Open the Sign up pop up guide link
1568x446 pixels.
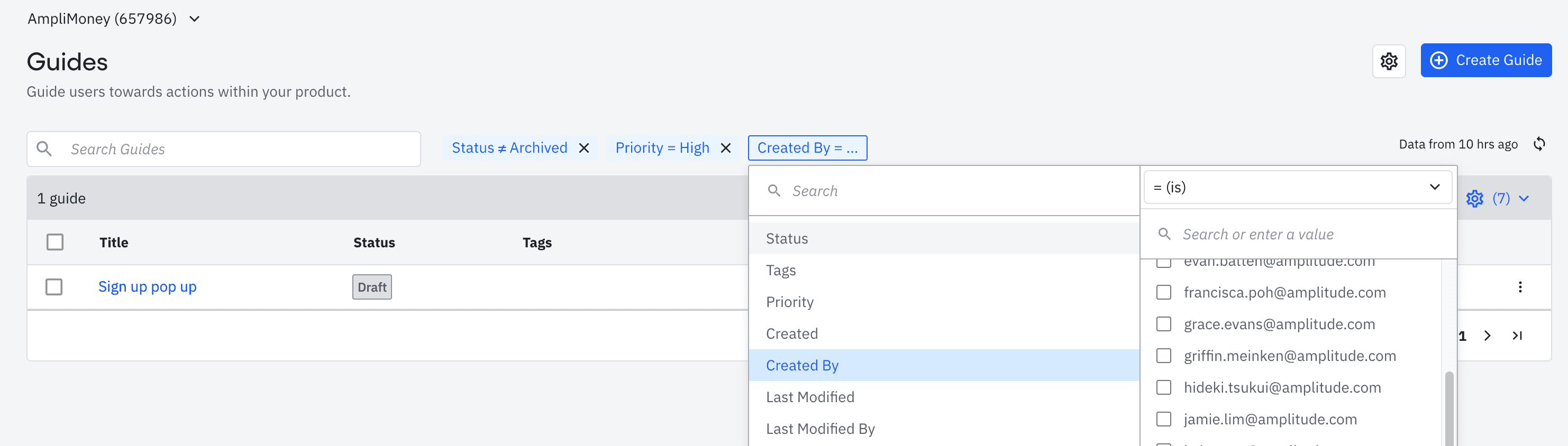(x=147, y=287)
